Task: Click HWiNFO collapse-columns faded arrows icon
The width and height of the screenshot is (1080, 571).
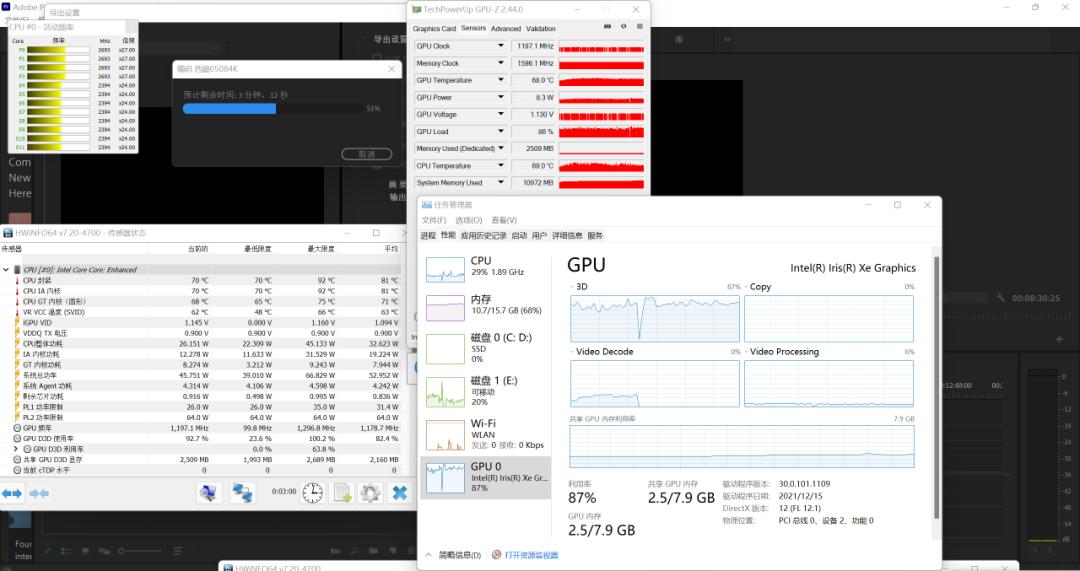Action: click(x=39, y=493)
